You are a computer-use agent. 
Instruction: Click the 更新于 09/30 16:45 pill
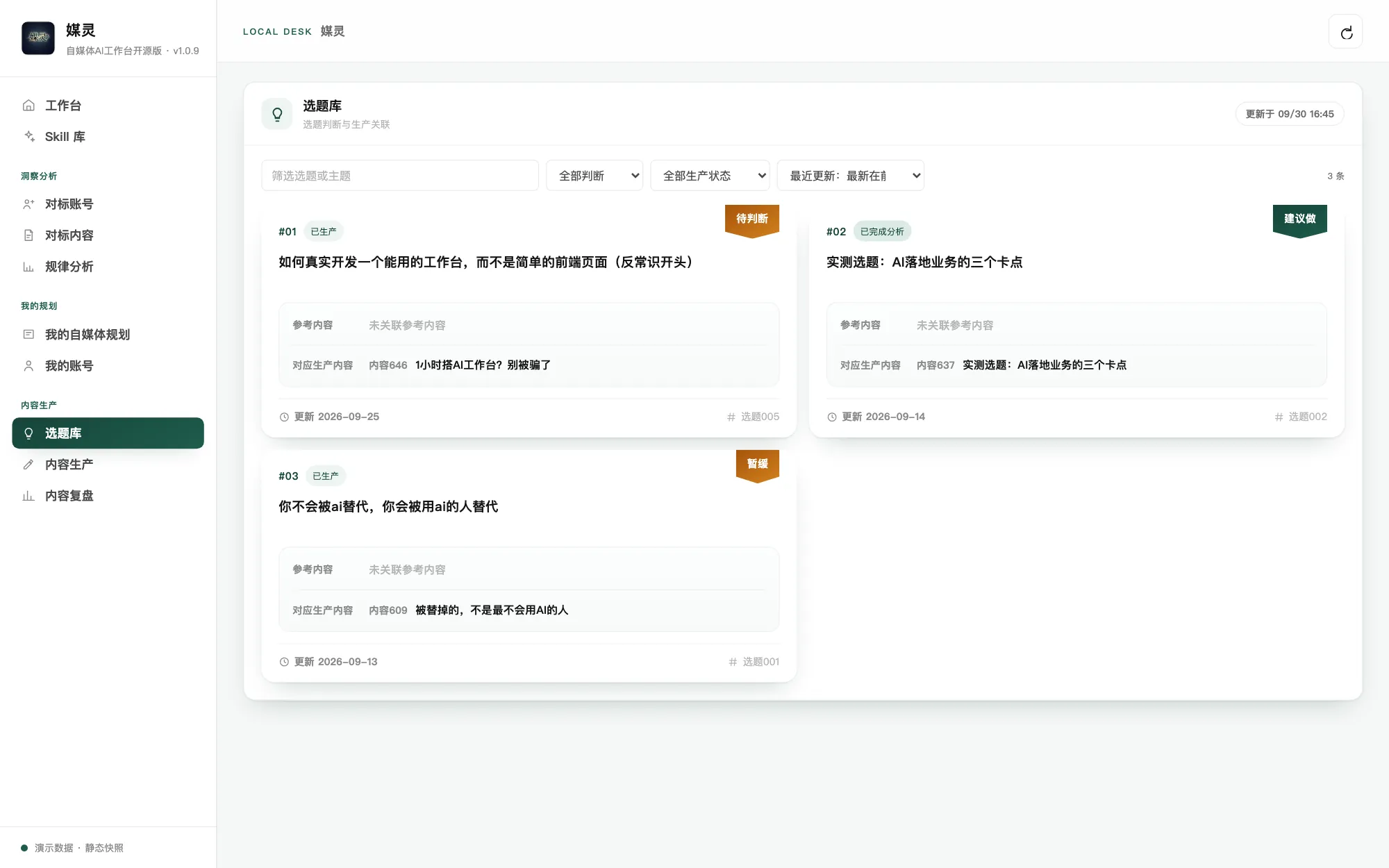(x=1290, y=114)
